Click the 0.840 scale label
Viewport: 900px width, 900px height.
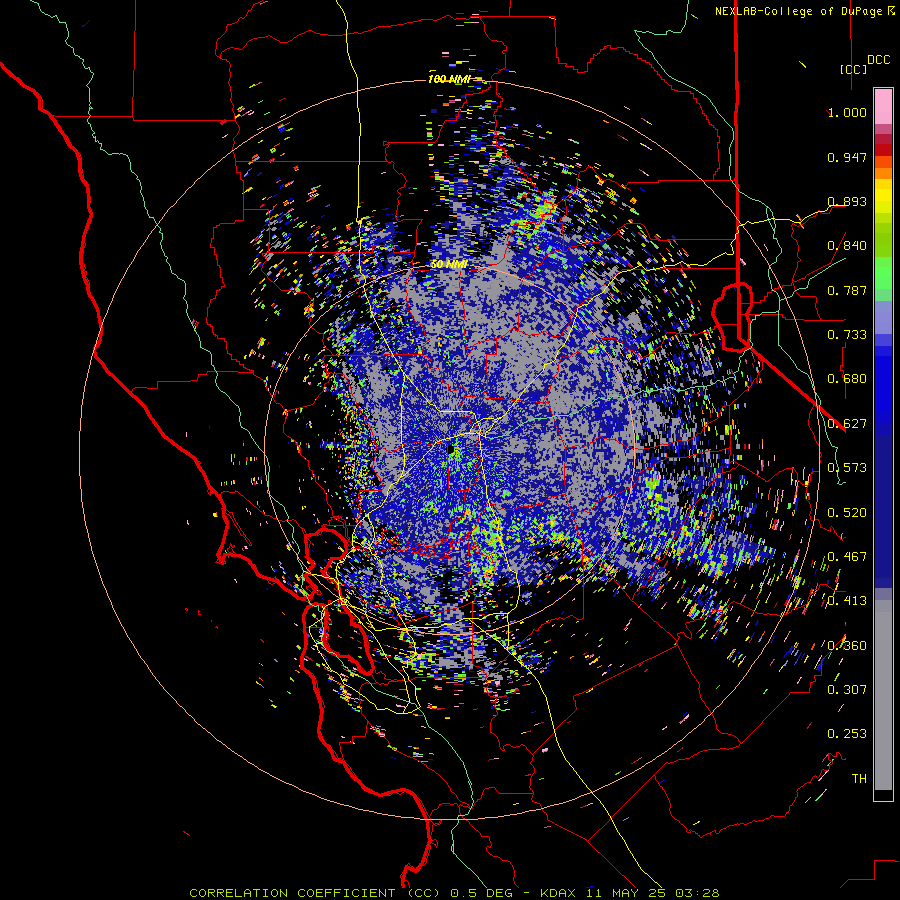[x=847, y=246]
